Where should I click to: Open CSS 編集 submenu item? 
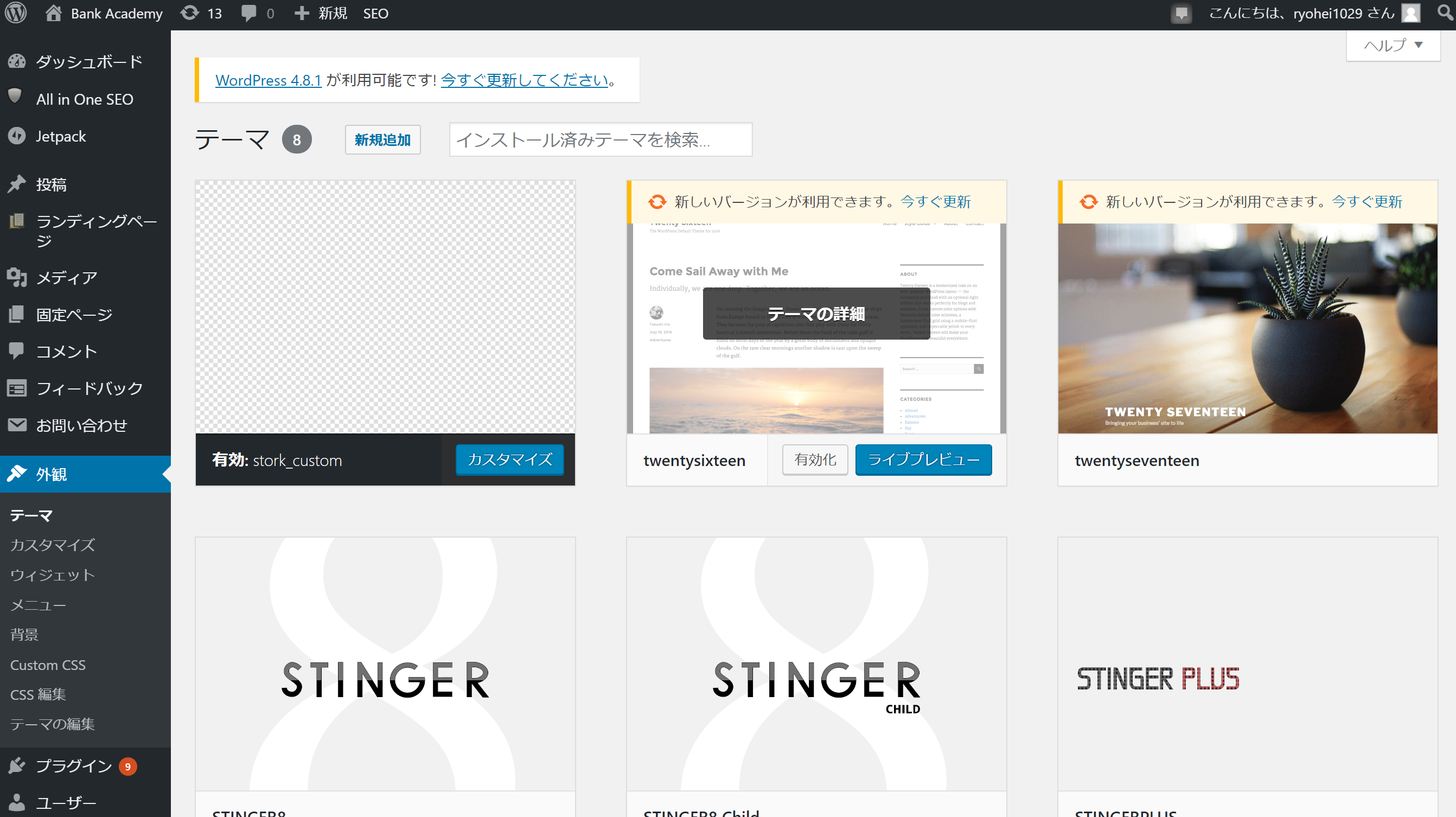(38, 694)
